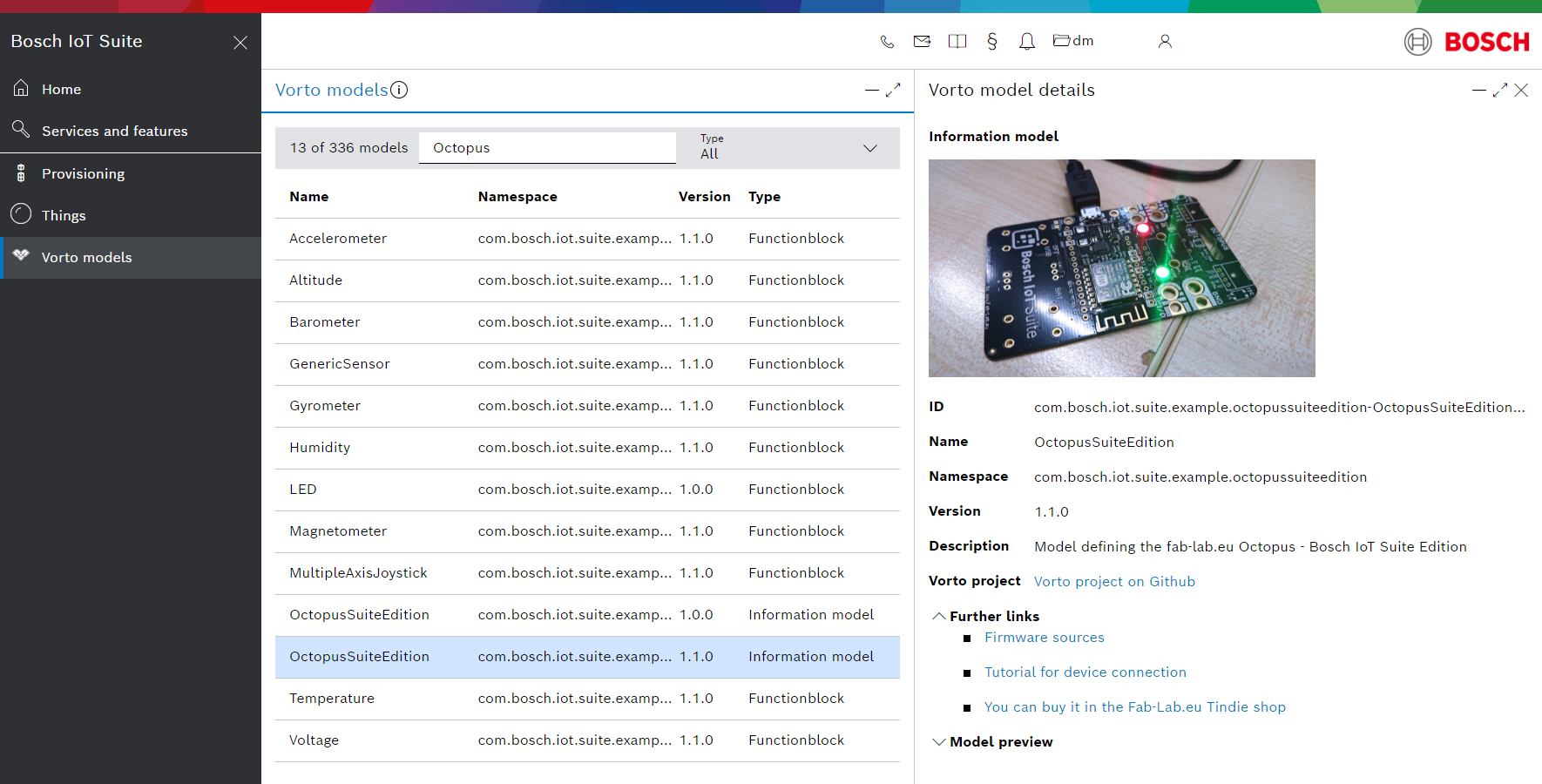
Task: Open the notifications bell icon
Action: click(x=1027, y=41)
